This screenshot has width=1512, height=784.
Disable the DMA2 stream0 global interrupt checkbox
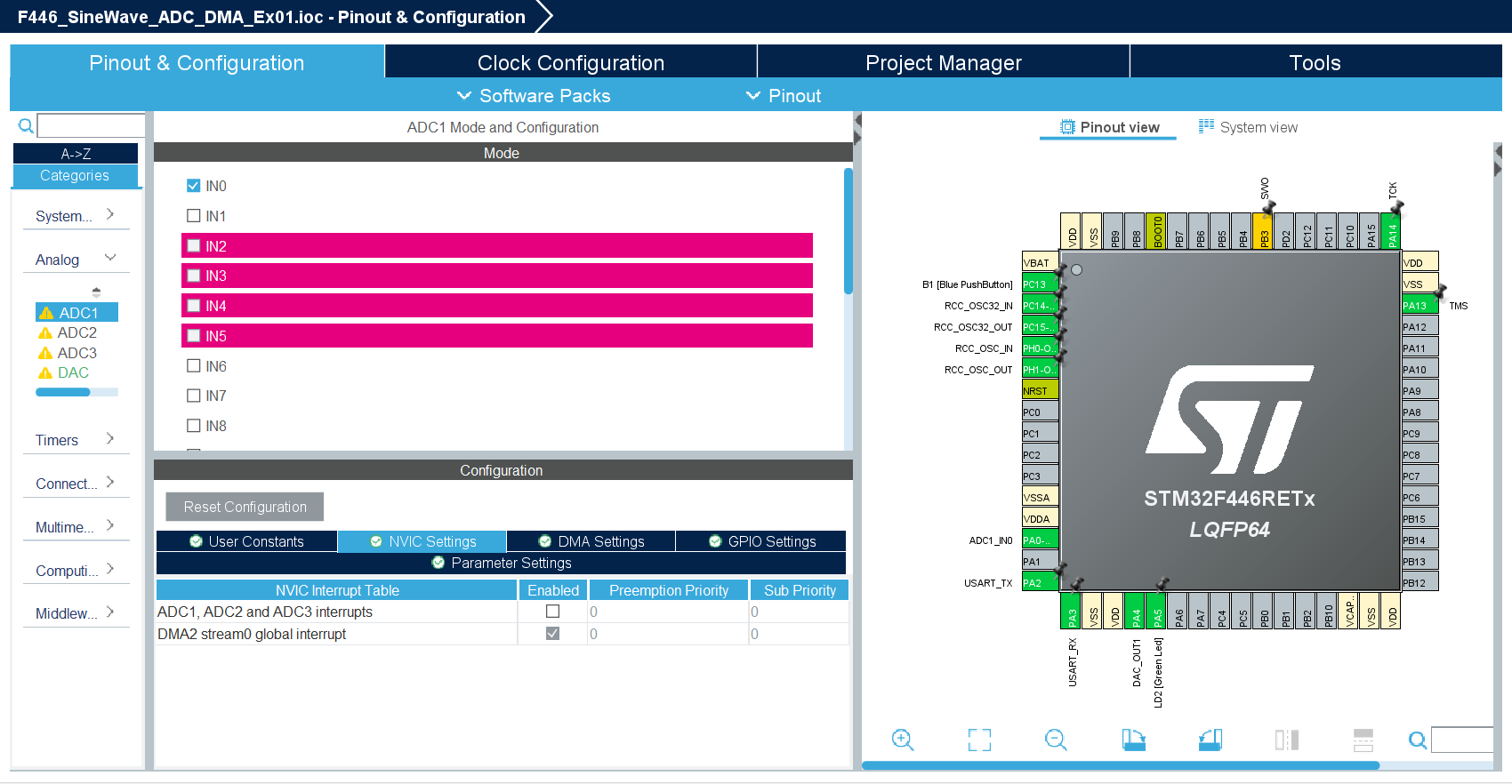pyautogui.click(x=552, y=634)
